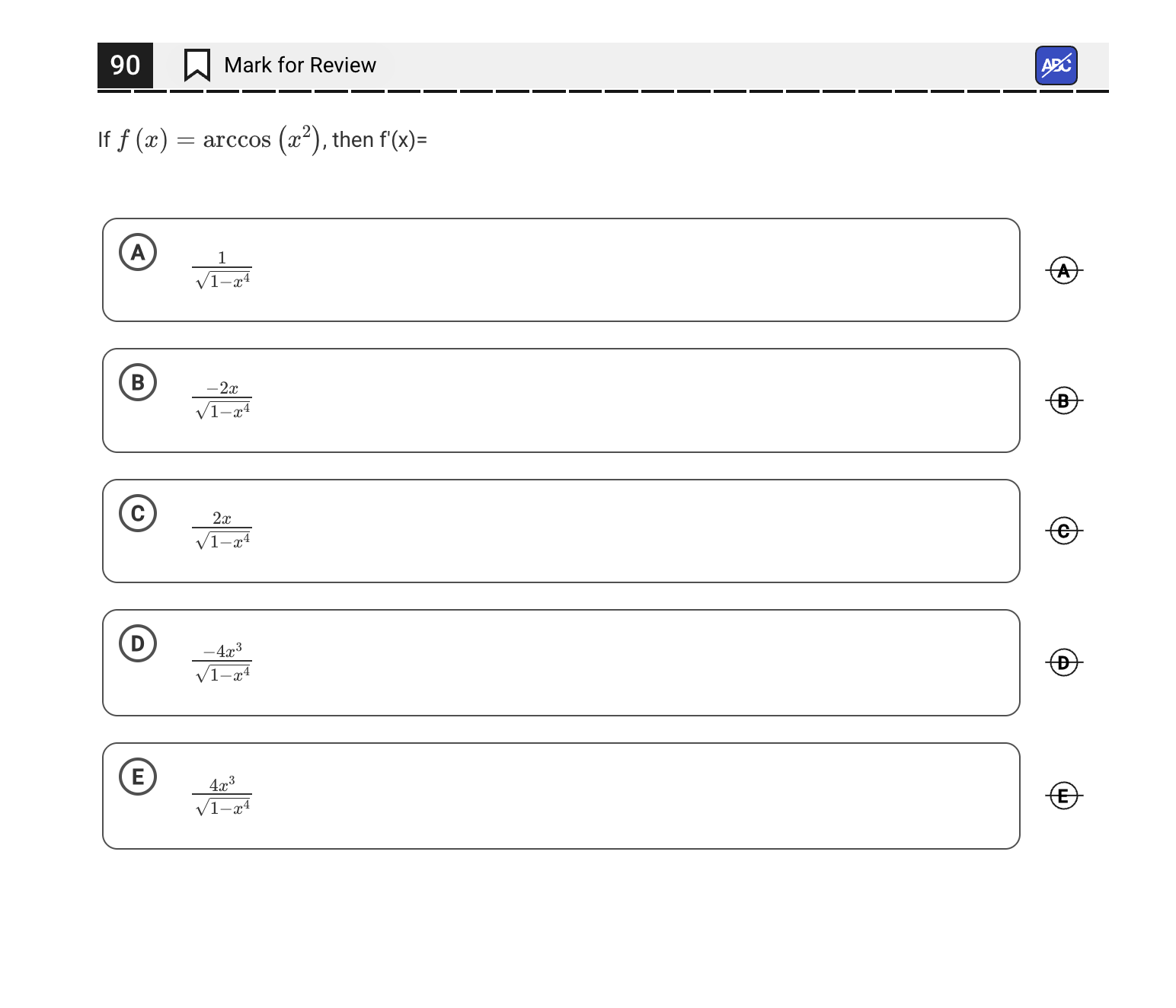Image resolution: width=1176 pixels, height=1008 pixels.
Task: Strike through option B on the right
Action: 1063,400
